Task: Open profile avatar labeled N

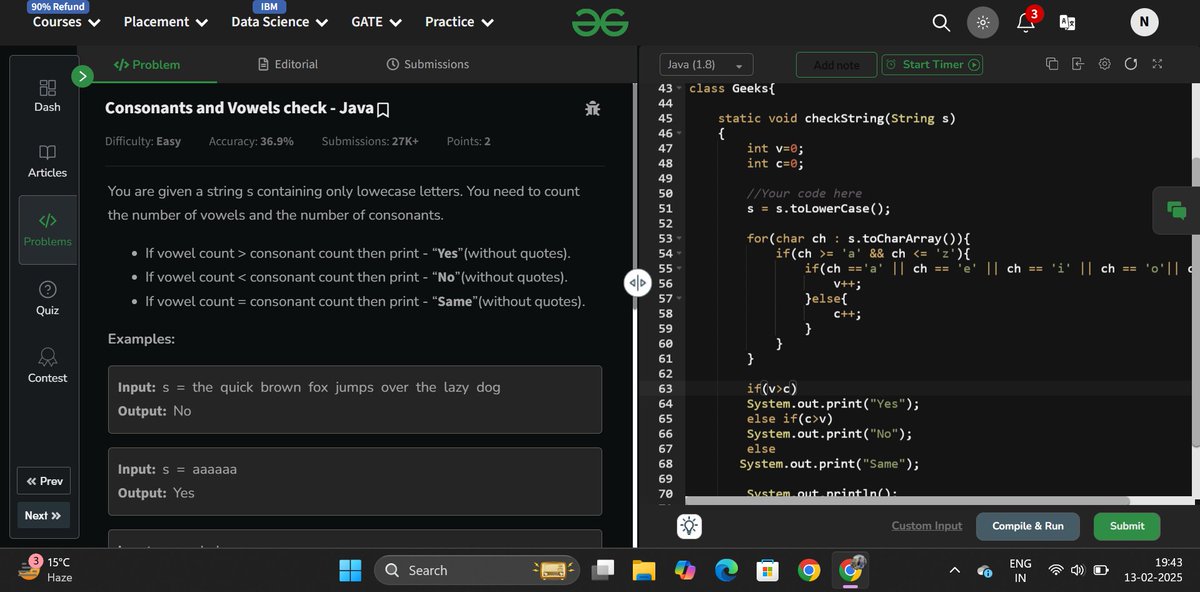Action: coord(1145,22)
